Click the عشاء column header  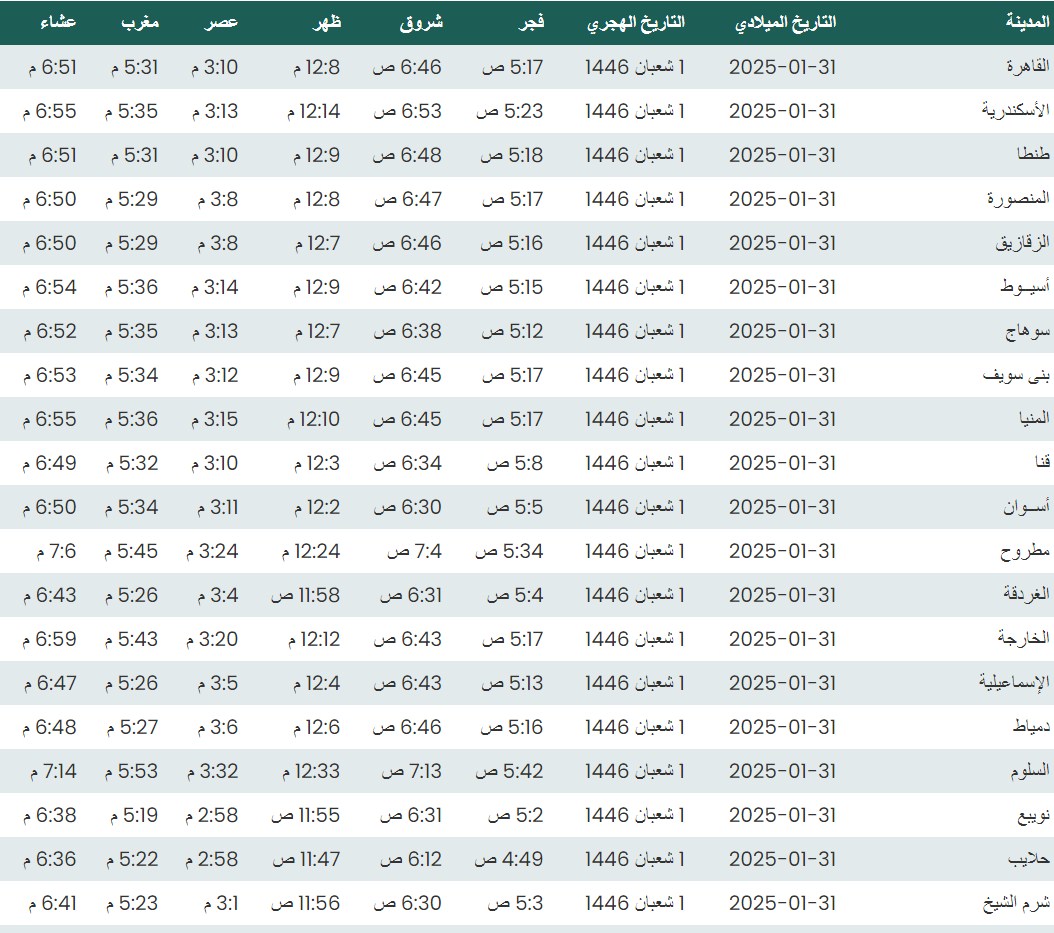point(57,22)
